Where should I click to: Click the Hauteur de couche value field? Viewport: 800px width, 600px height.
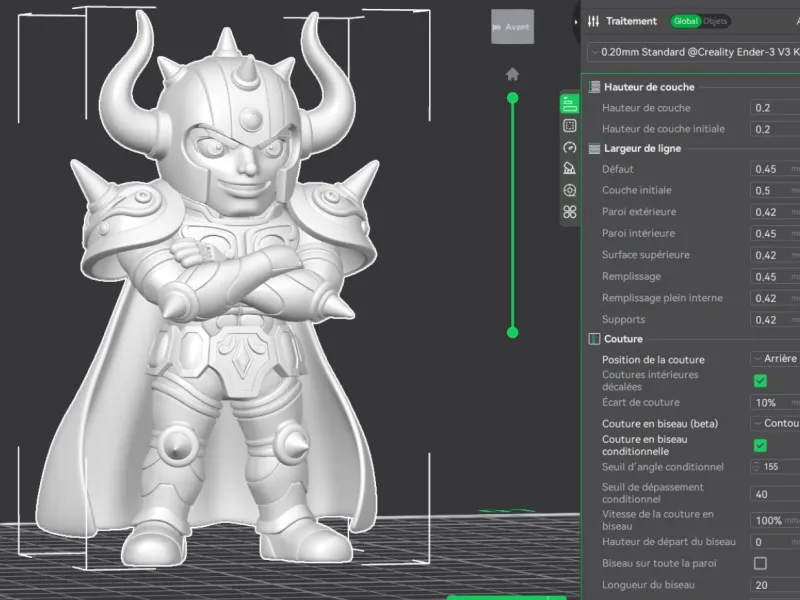click(x=775, y=108)
